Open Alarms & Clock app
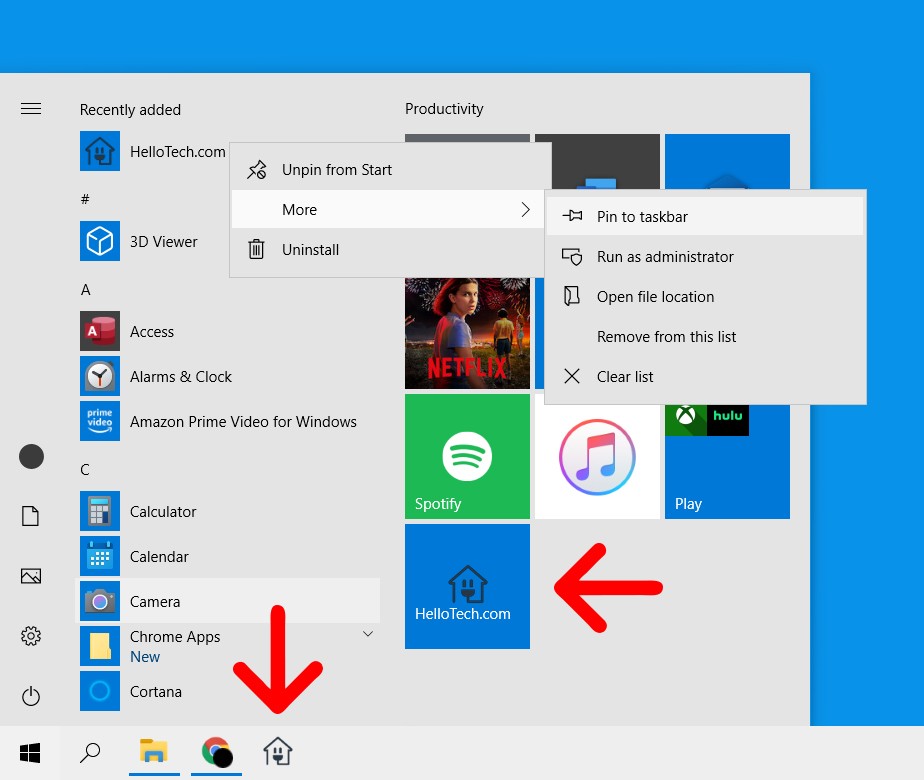924x780 pixels. pyautogui.click(x=156, y=376)
